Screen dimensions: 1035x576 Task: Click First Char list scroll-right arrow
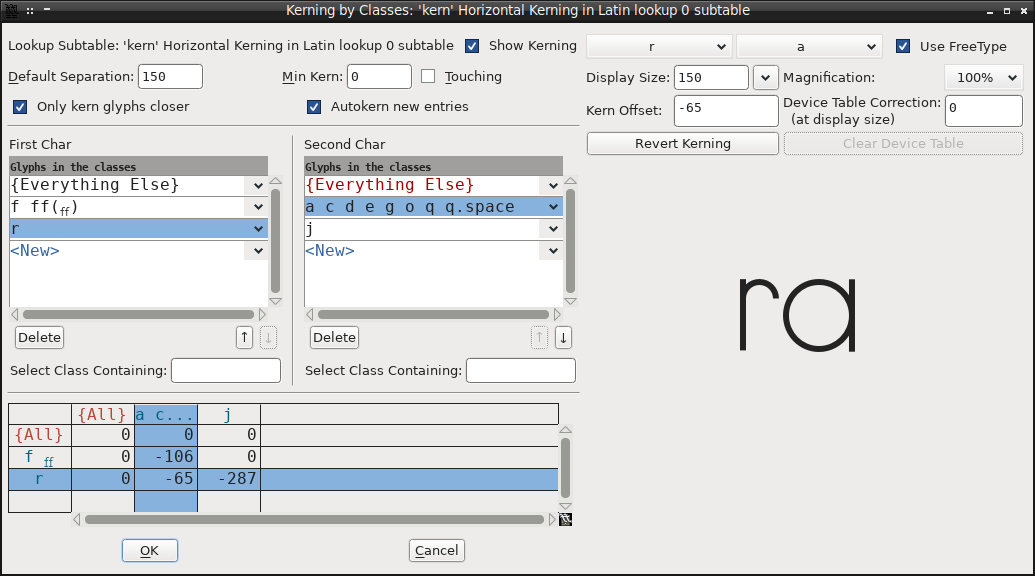(x=262, y=315)
